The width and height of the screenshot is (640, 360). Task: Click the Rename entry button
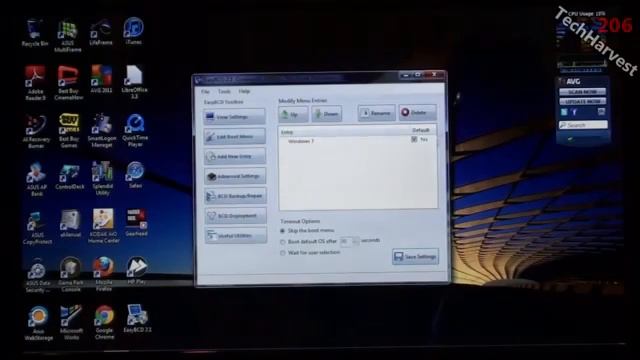(x=376, y=113)
